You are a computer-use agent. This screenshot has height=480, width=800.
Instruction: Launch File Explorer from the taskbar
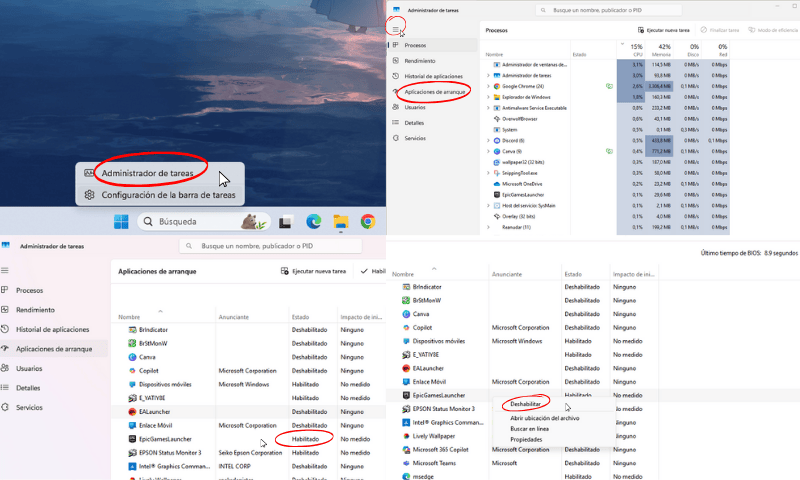[x=340, y=221]
